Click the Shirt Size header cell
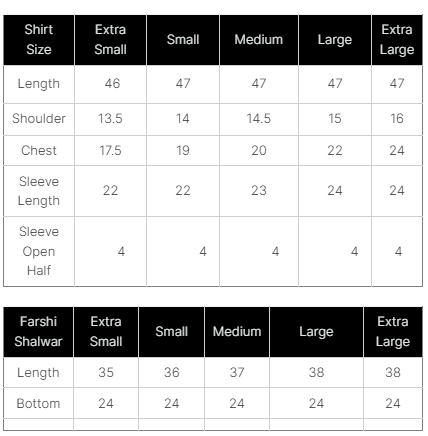The width and height of the screenshot is (428, 436). coord(39,40)
